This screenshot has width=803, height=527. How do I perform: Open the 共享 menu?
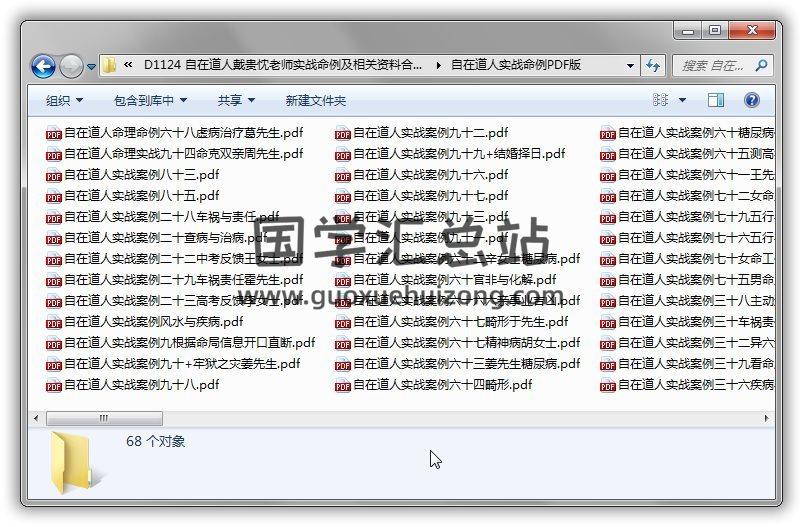click(x=236, y=101)
